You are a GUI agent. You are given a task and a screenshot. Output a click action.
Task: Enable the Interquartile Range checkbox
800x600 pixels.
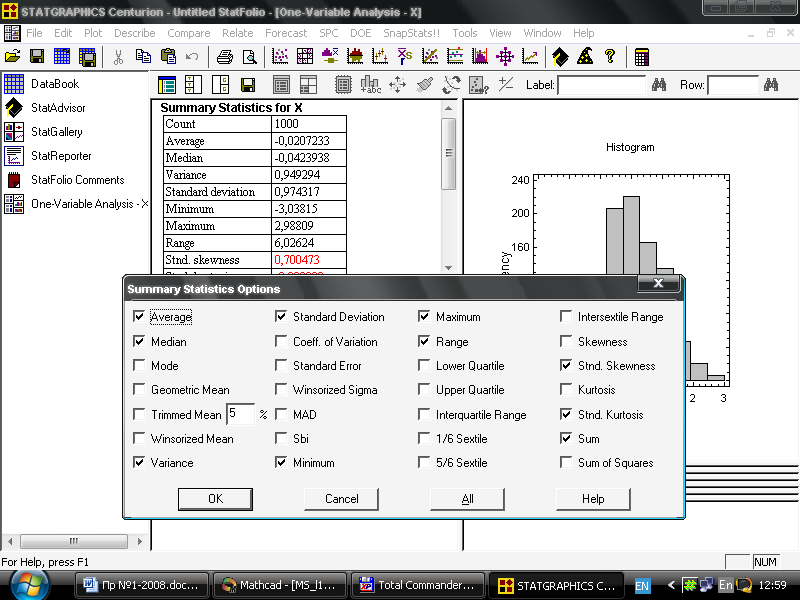coord(423,414)
